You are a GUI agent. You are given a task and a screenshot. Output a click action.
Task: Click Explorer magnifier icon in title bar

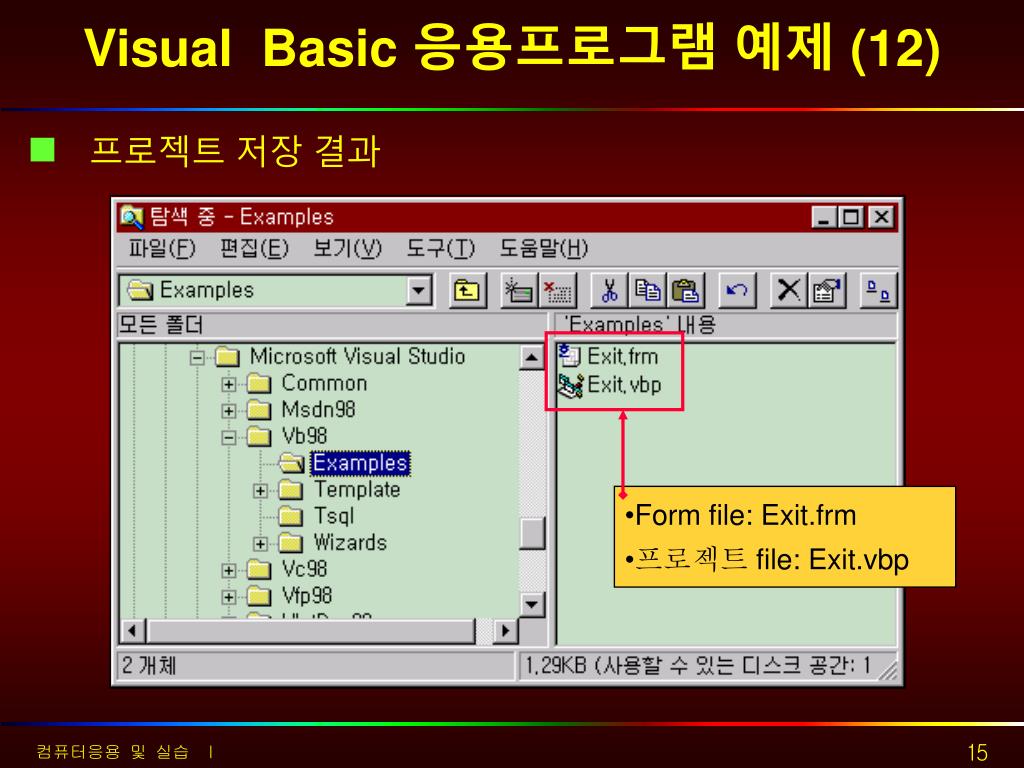pyautogui.click(x=131, y=217)
